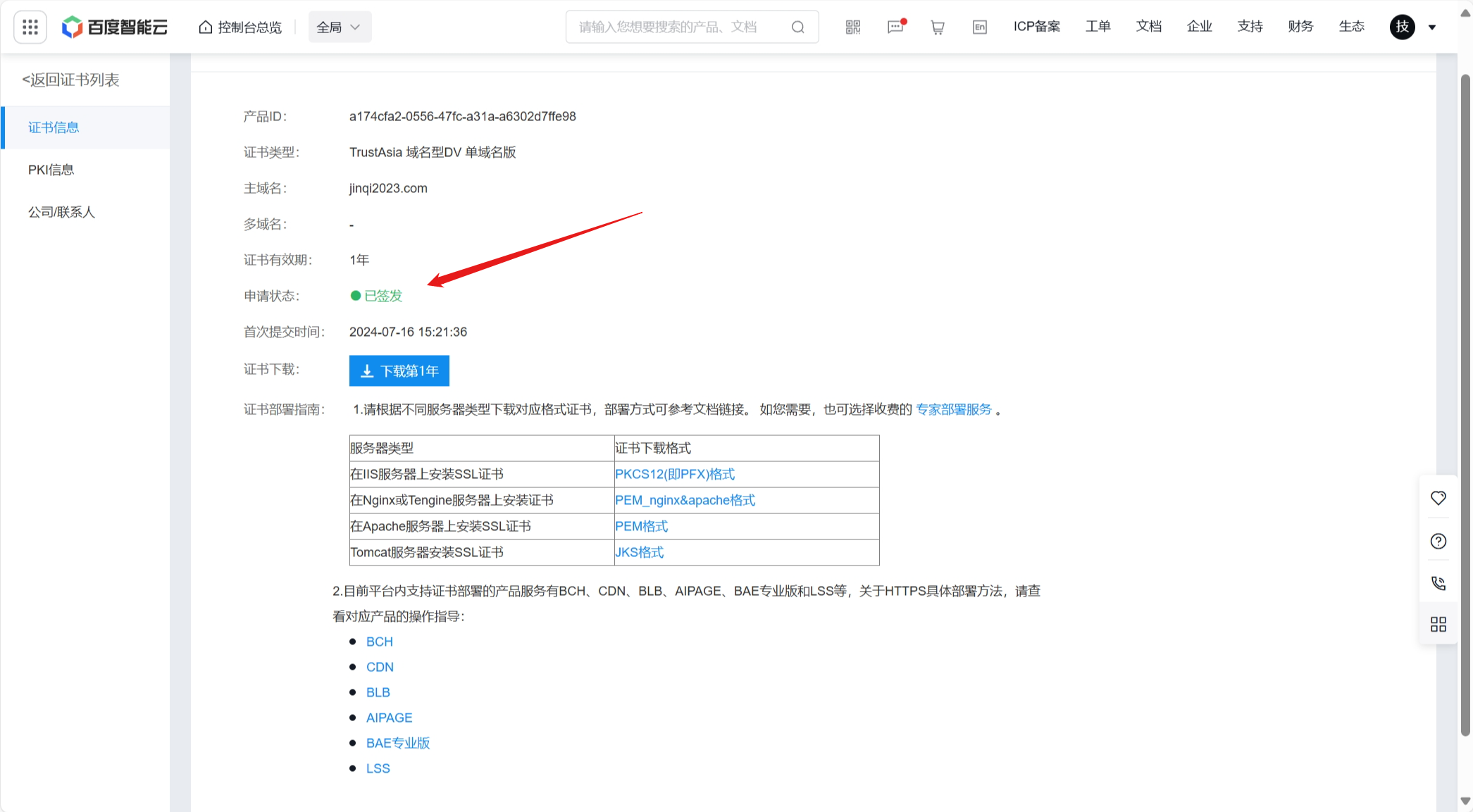Image resolution: width=1473 pixels, height=812 pixels.
Task: Click the heart favorite icon
Action: 1438,498
